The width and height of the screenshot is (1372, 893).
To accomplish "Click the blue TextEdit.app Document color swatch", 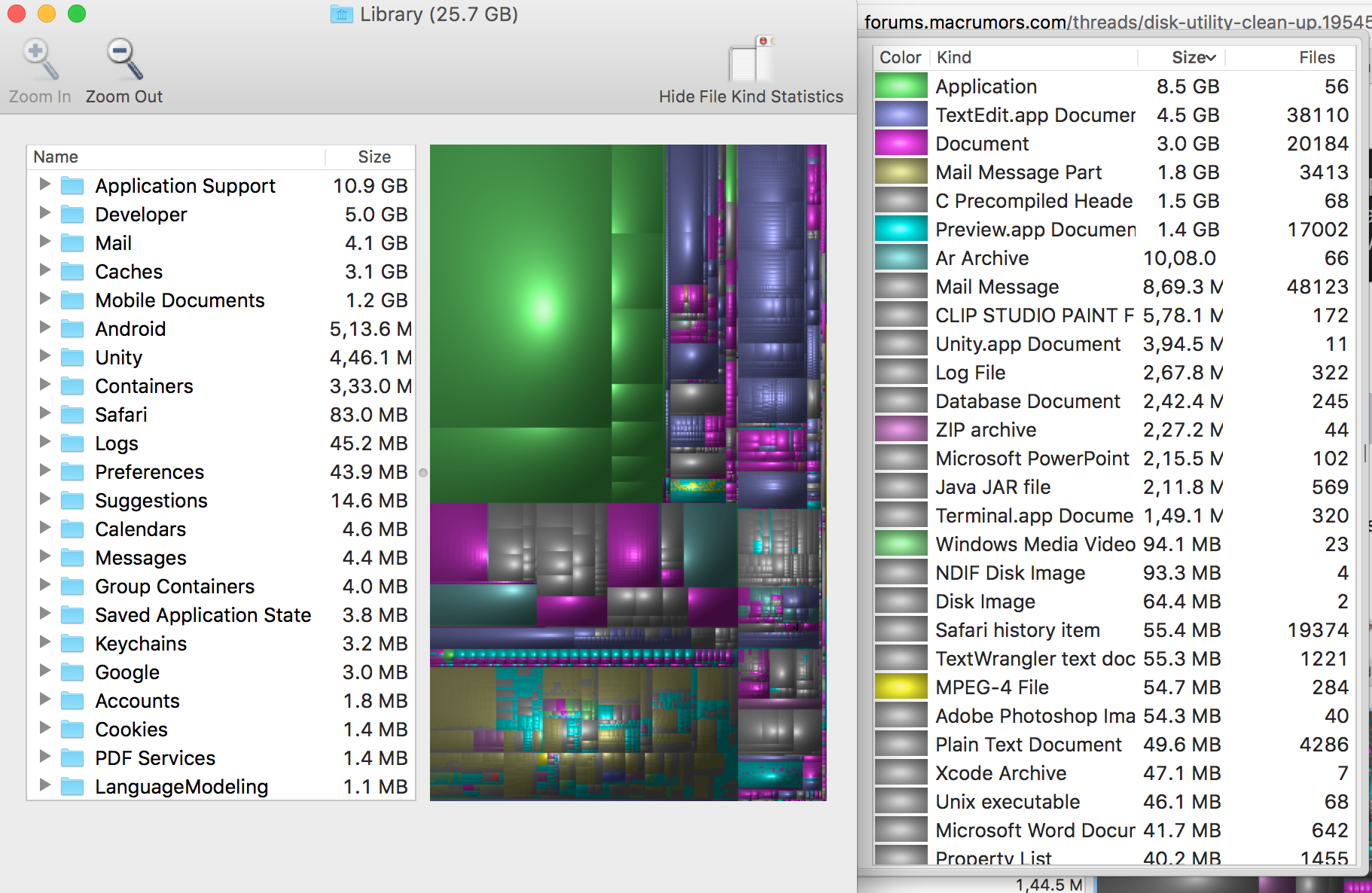I will (x=901, y=114).
